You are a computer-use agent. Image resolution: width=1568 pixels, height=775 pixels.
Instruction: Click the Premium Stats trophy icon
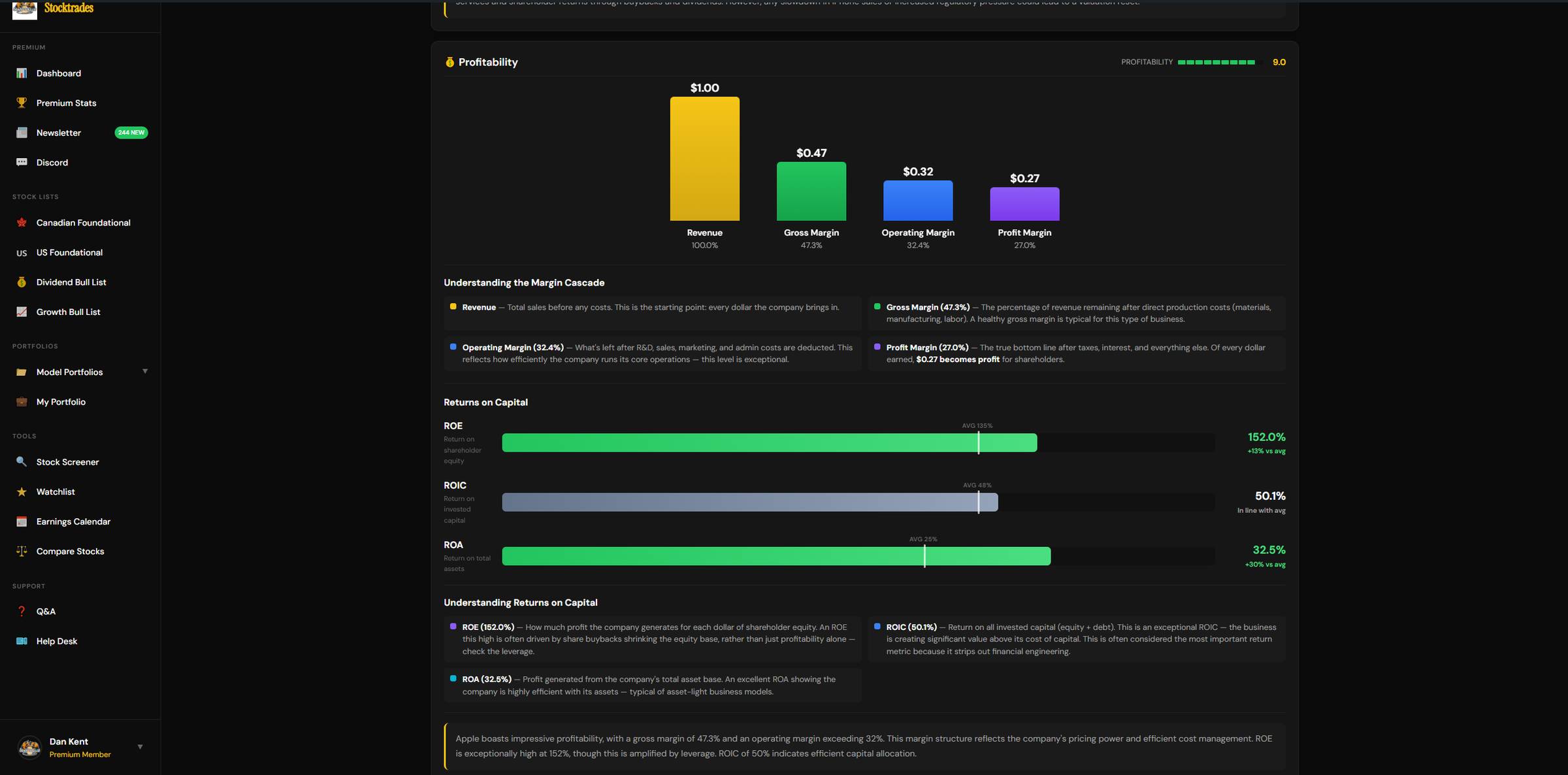(22, 103)
